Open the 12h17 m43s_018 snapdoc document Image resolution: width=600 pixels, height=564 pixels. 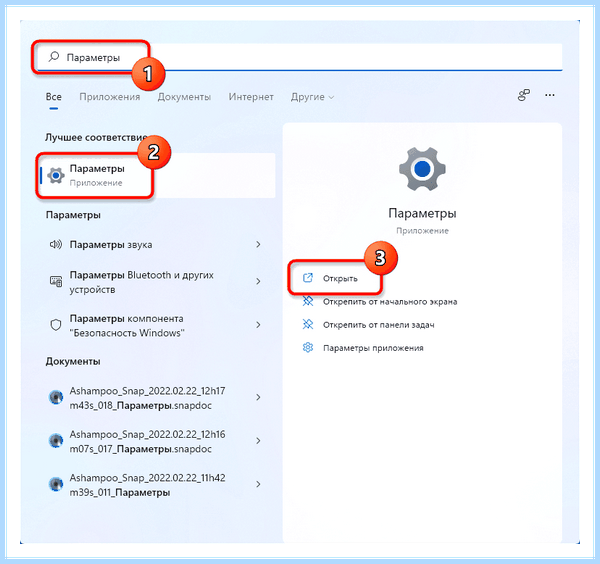point(156,398)
